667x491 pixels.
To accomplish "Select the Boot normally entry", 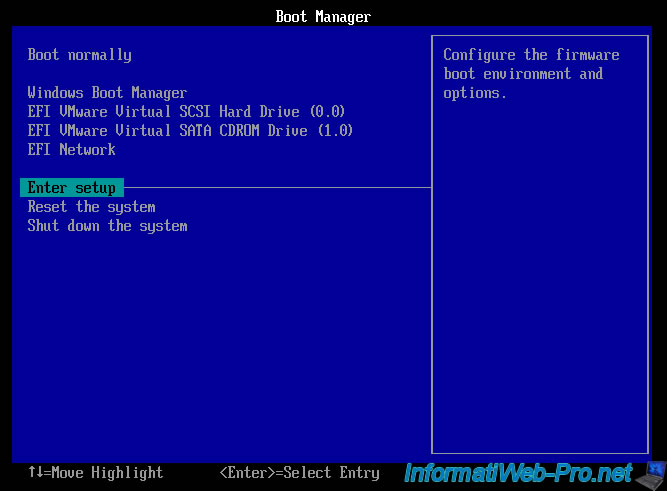I will click(x=80, y=55).
